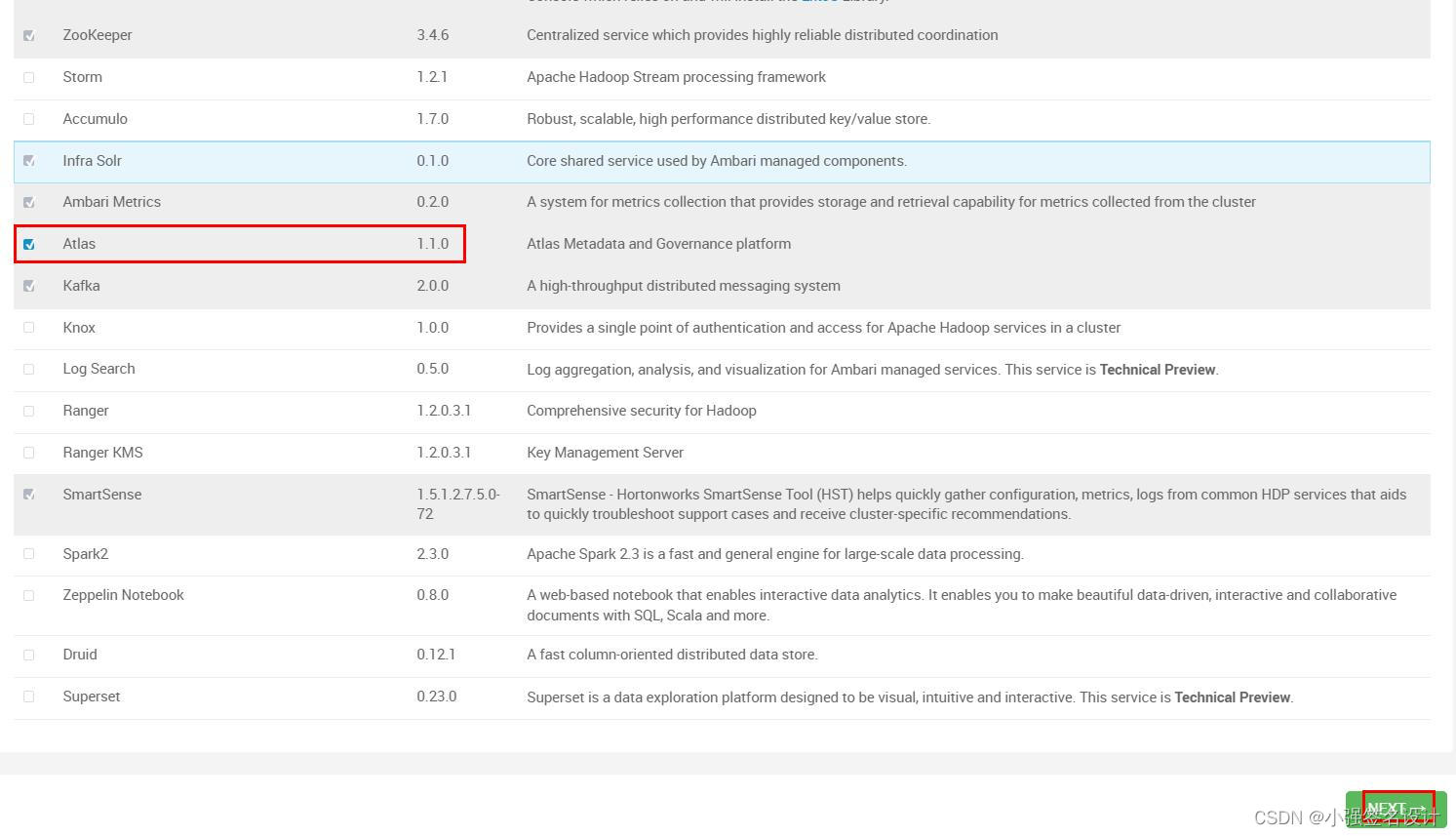
Task: Click Knox version 1.0.0
Action: point(433,328)
